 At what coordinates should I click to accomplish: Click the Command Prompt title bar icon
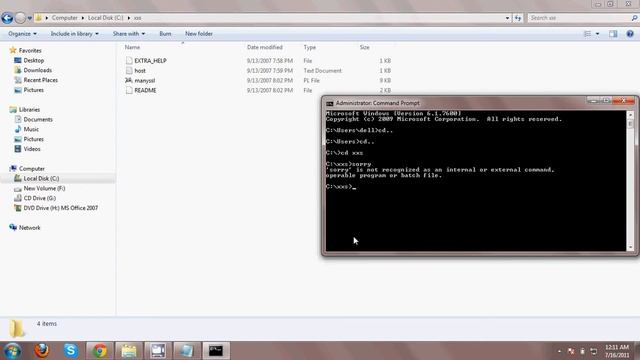click(x=330, y=103)
